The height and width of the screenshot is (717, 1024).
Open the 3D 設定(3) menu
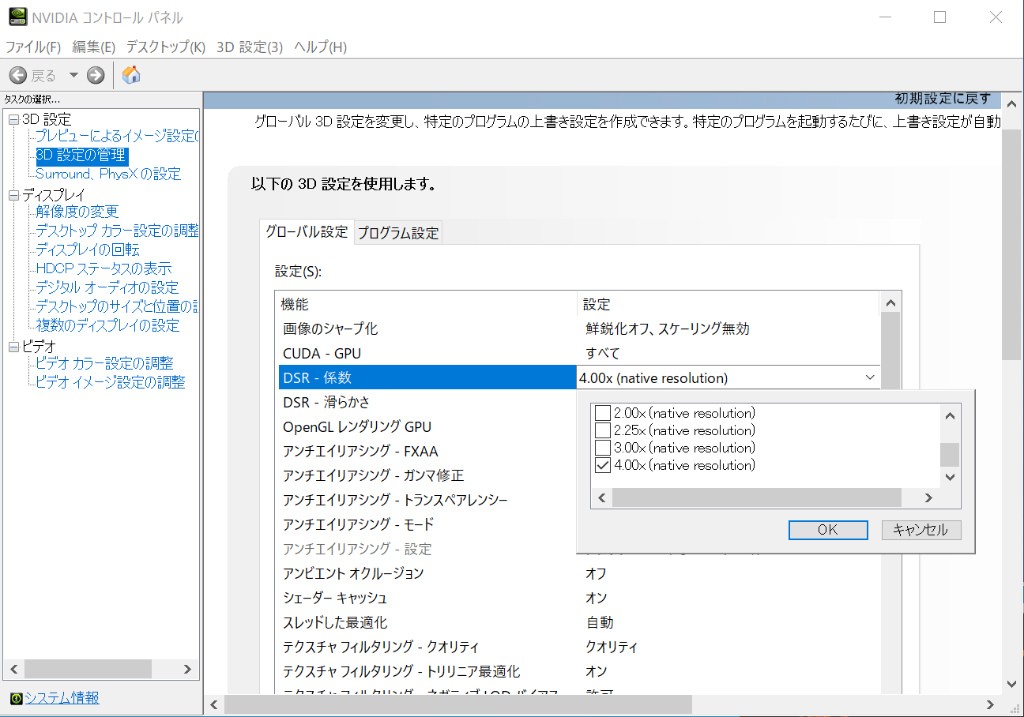250,47
